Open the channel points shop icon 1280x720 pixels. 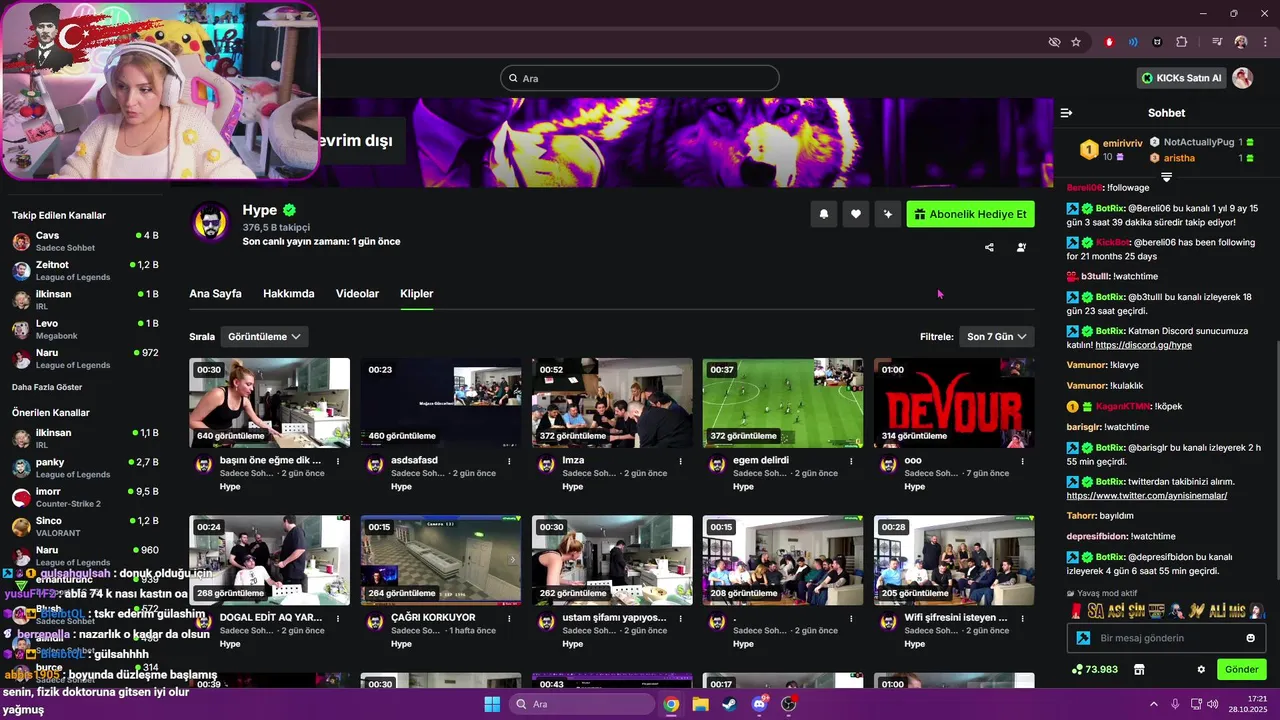point(1139,669)
